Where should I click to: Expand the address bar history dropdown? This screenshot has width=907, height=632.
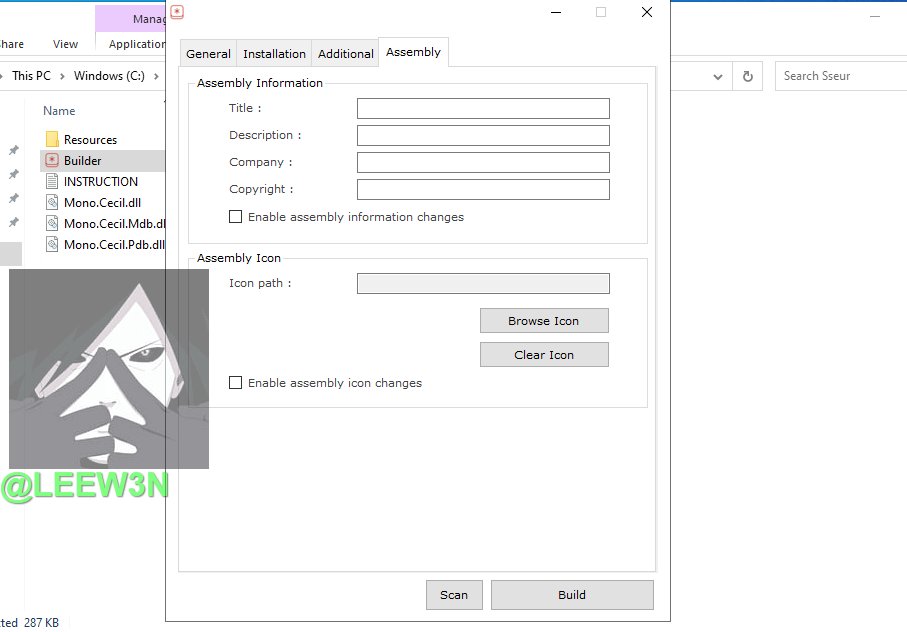tap(718, 76)
